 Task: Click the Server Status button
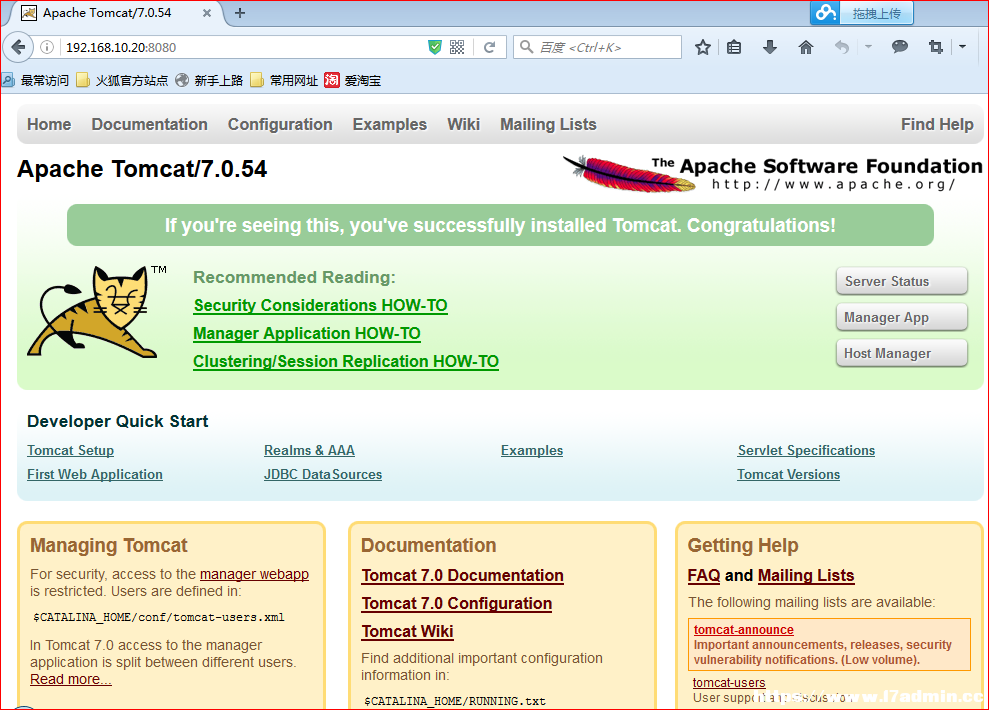pos(901,281)
